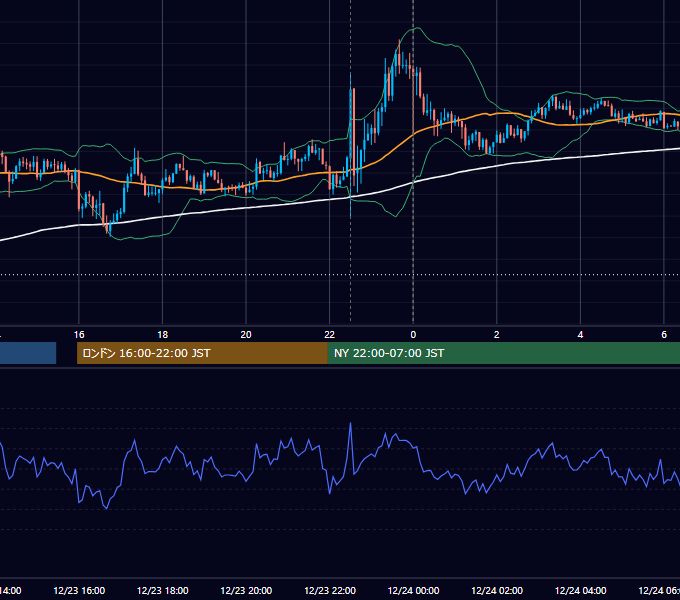Select the ロンドン 16:00-22:00 JST session bar
This screenshot has width=680, height=600.
[202, 353]
